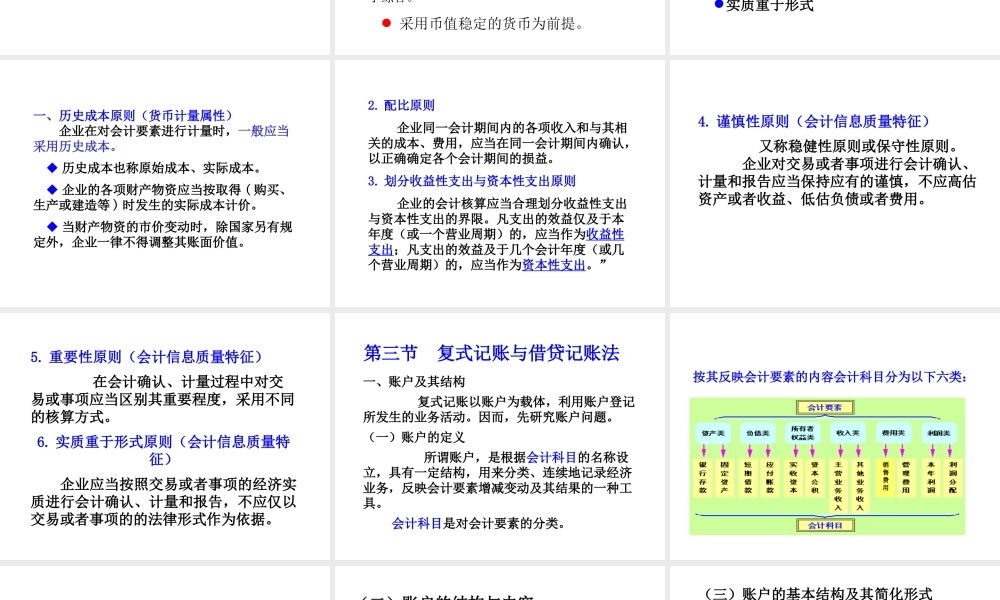
Task: Select the highlighted 销售费用 yellow box
Action: coord(886,479)
